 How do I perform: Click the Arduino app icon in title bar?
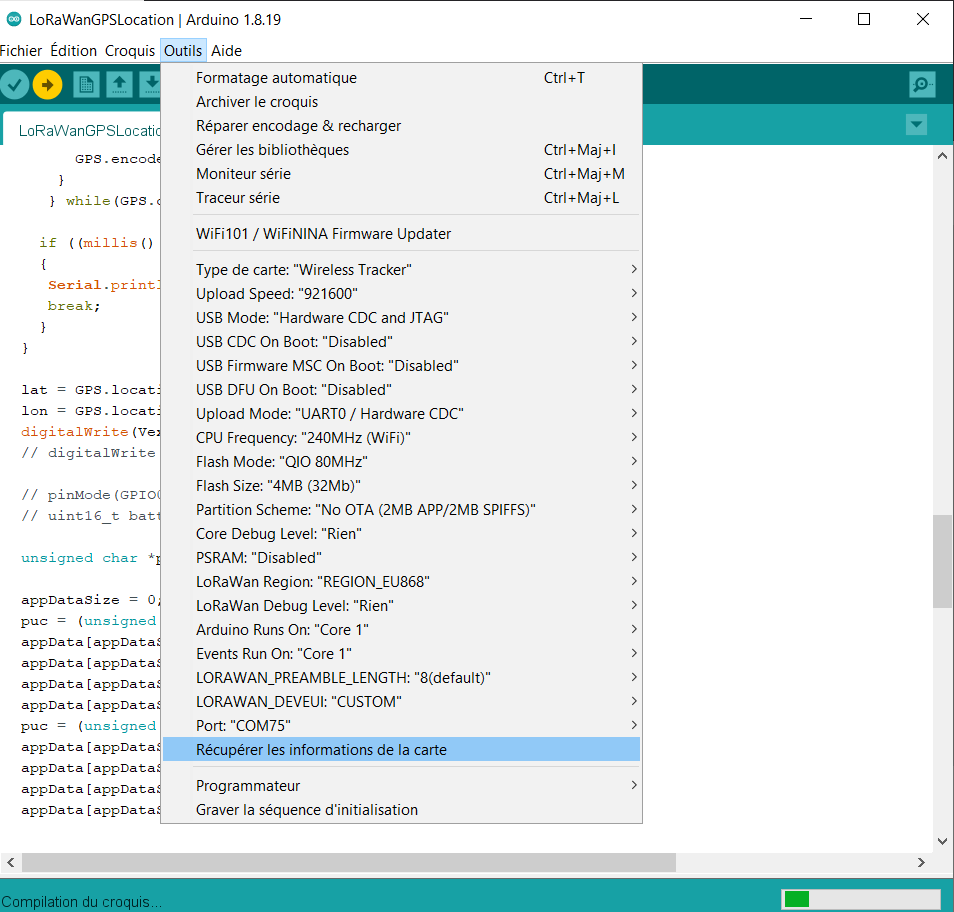pos(13,19)
